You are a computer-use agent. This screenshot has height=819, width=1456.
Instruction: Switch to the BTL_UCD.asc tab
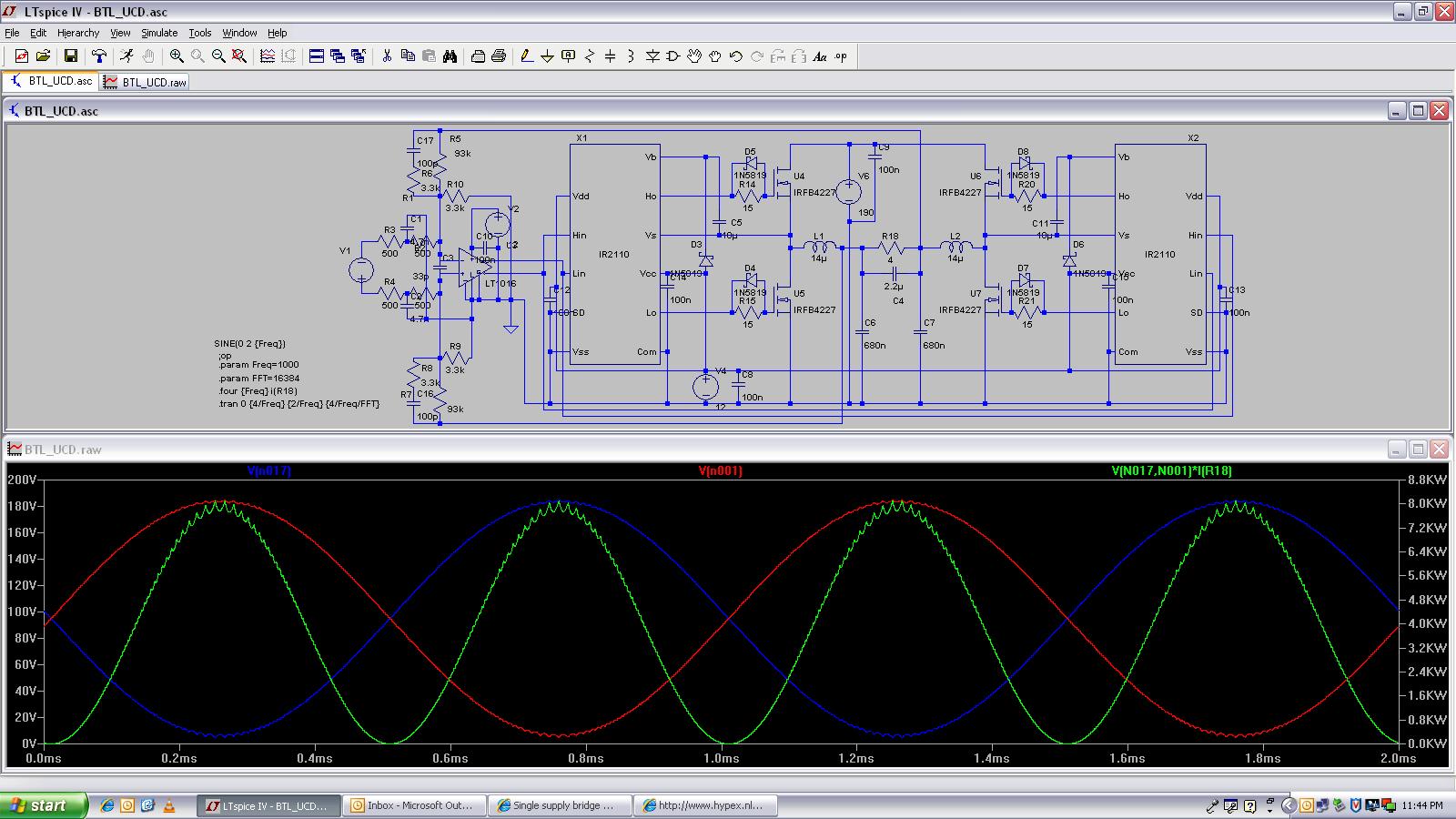[52, 81]
